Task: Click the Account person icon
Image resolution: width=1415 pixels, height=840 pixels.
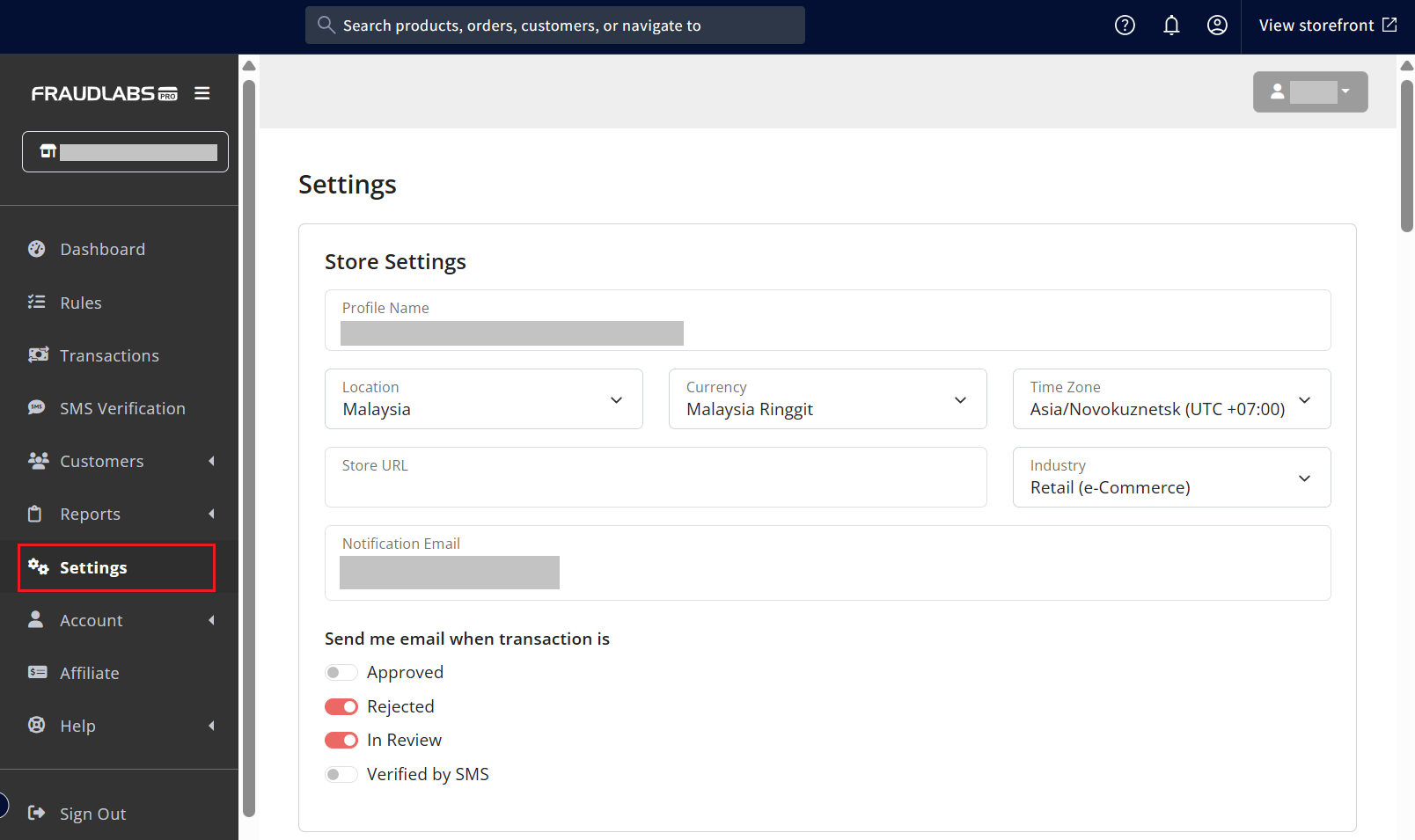Action: click(x=36, y=619)
